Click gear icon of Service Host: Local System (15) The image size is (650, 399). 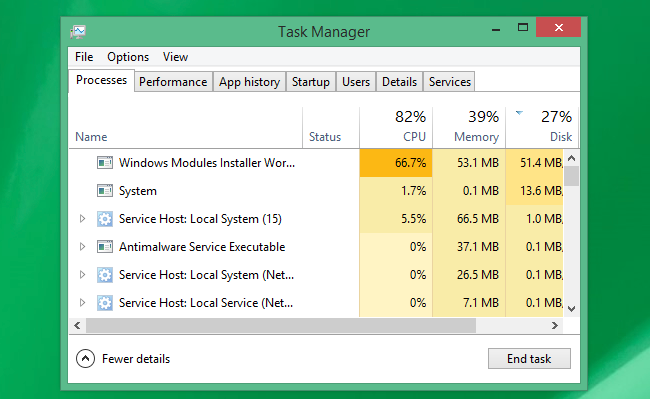click(x=104, y=219)
